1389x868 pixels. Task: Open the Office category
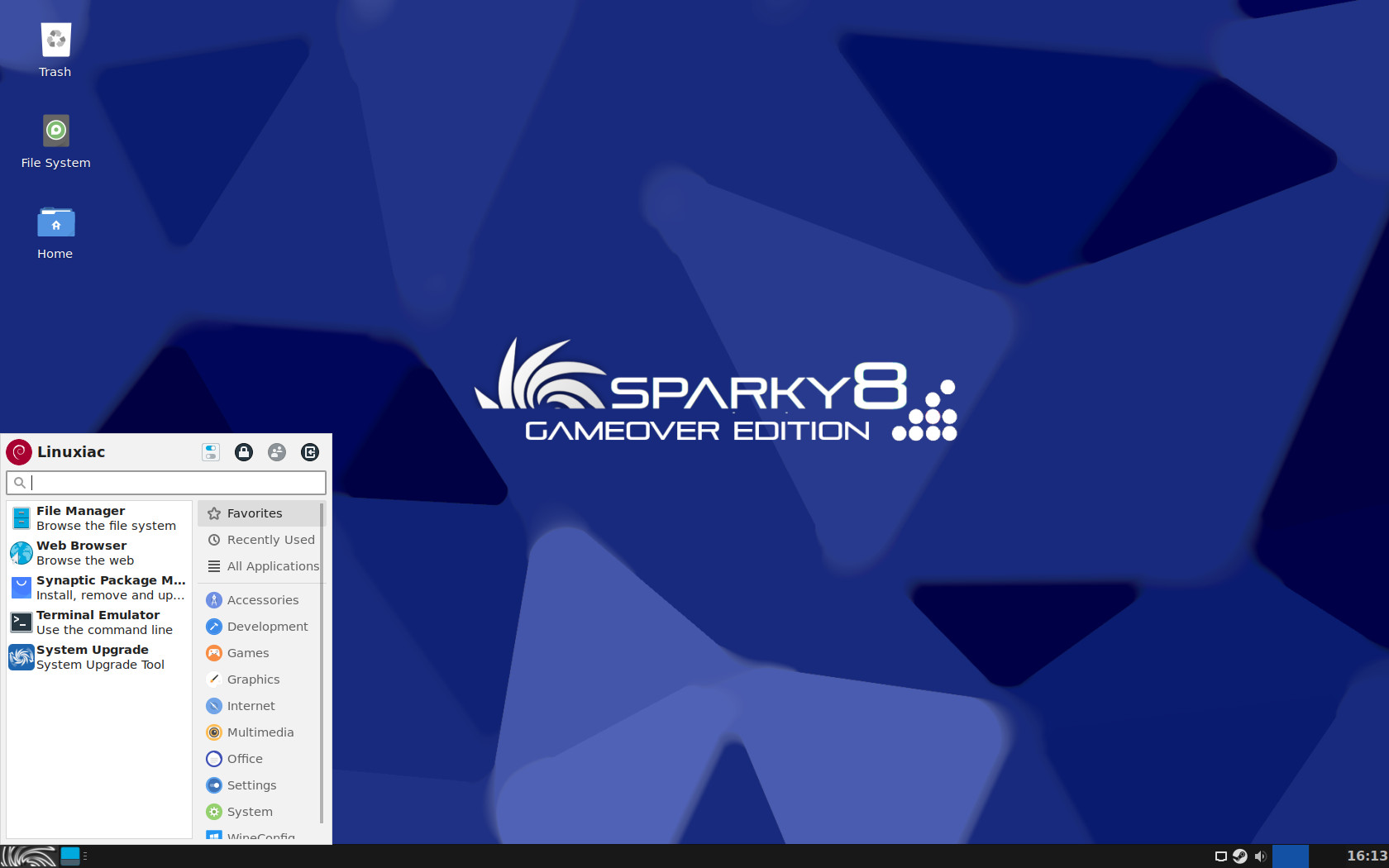[260, 759]
